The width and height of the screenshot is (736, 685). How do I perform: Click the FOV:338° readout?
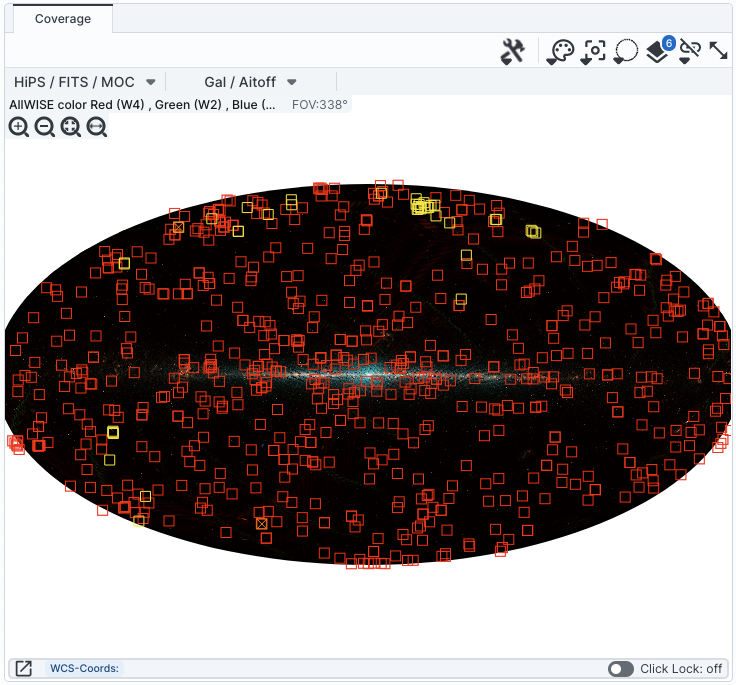320,105
